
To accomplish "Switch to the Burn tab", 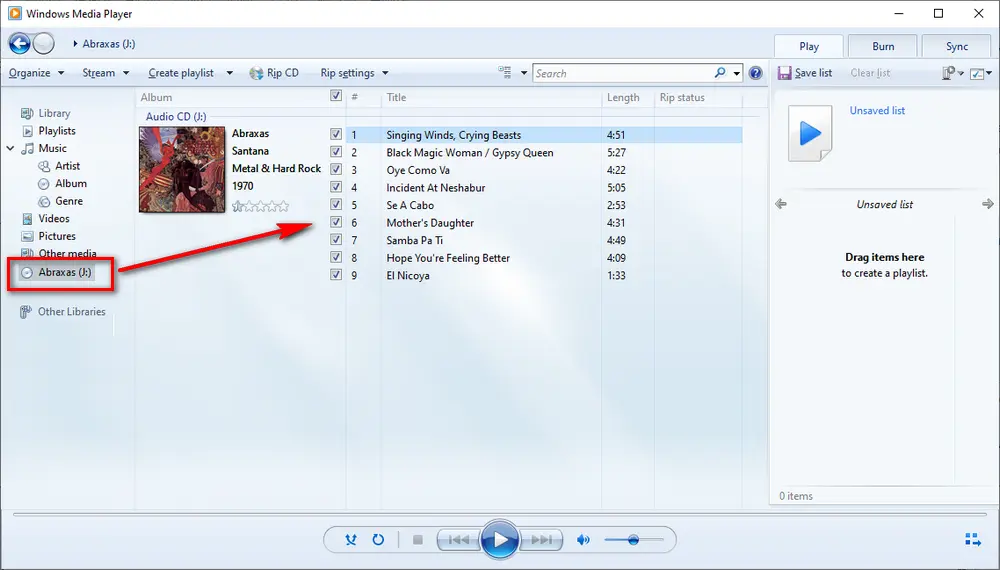I will [883, 47].
